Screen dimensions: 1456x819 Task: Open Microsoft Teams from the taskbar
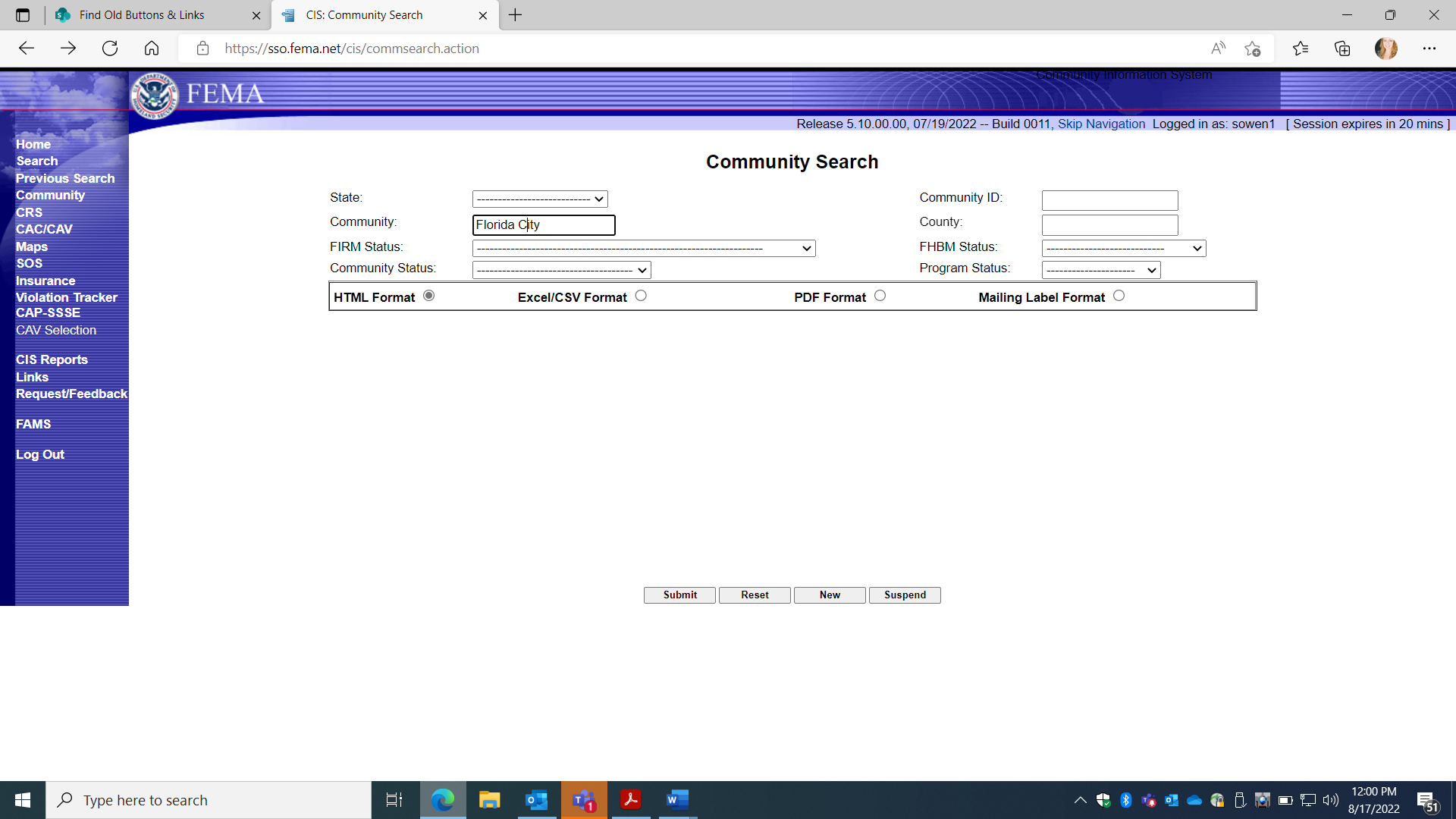584,800
